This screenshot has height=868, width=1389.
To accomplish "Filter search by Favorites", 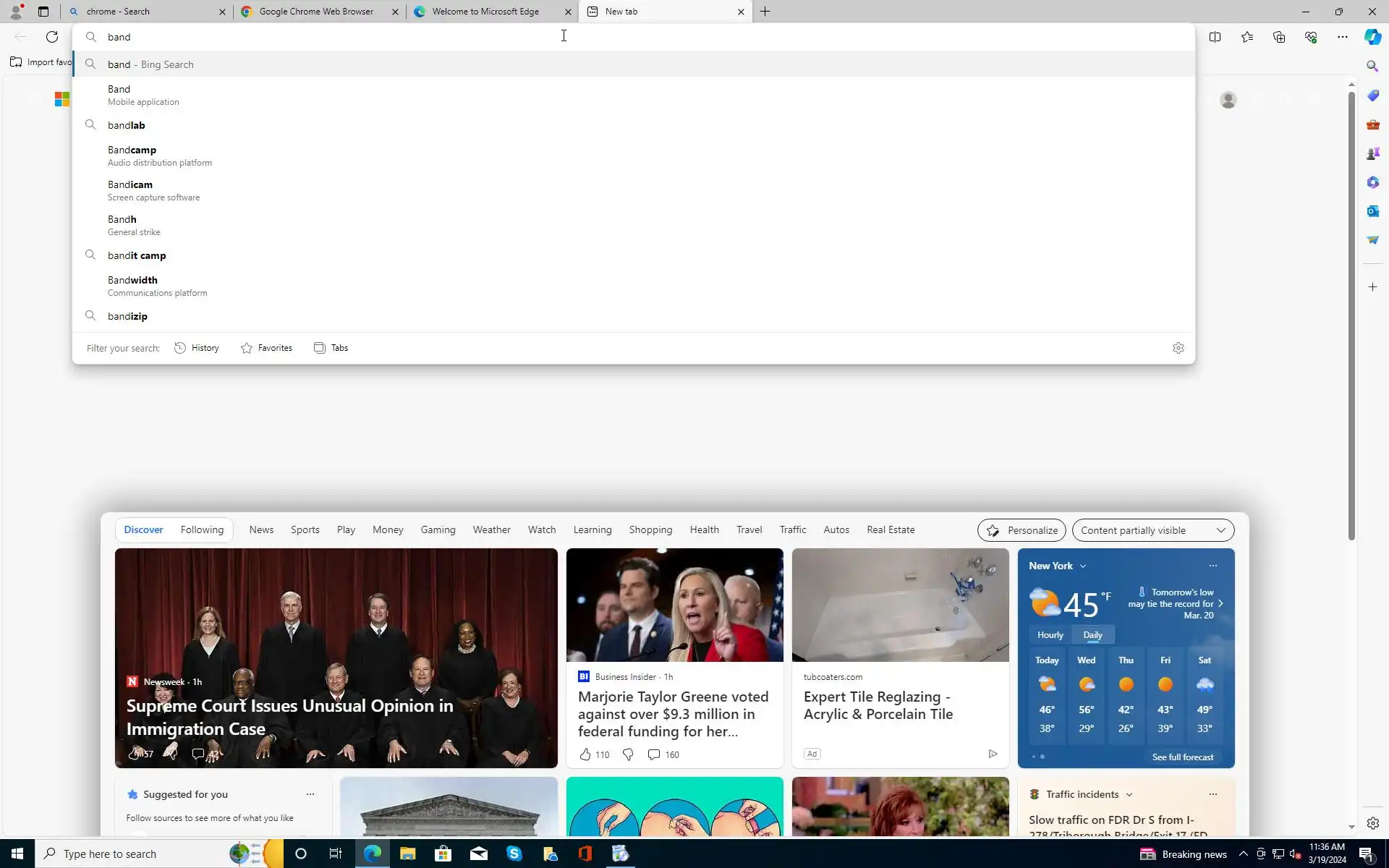I will point(267,348).
